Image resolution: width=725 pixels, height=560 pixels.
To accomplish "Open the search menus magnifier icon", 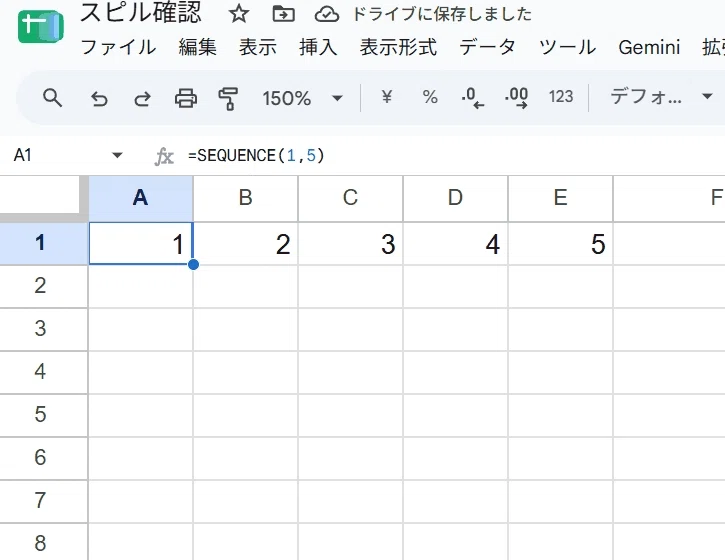I will pyautogui.click(x=52, y=98).
